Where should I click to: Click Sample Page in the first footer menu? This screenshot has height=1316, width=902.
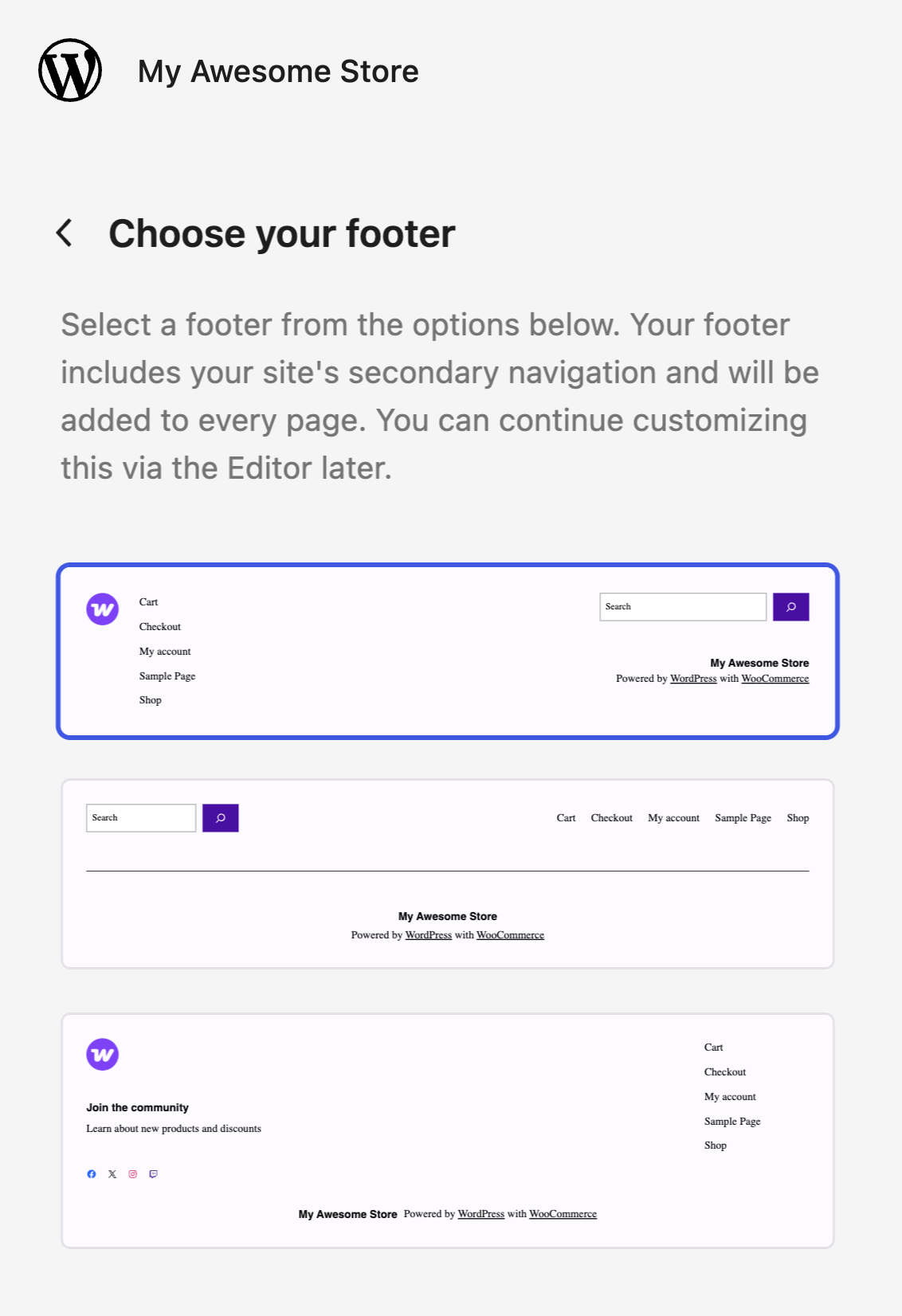point(167,676)
